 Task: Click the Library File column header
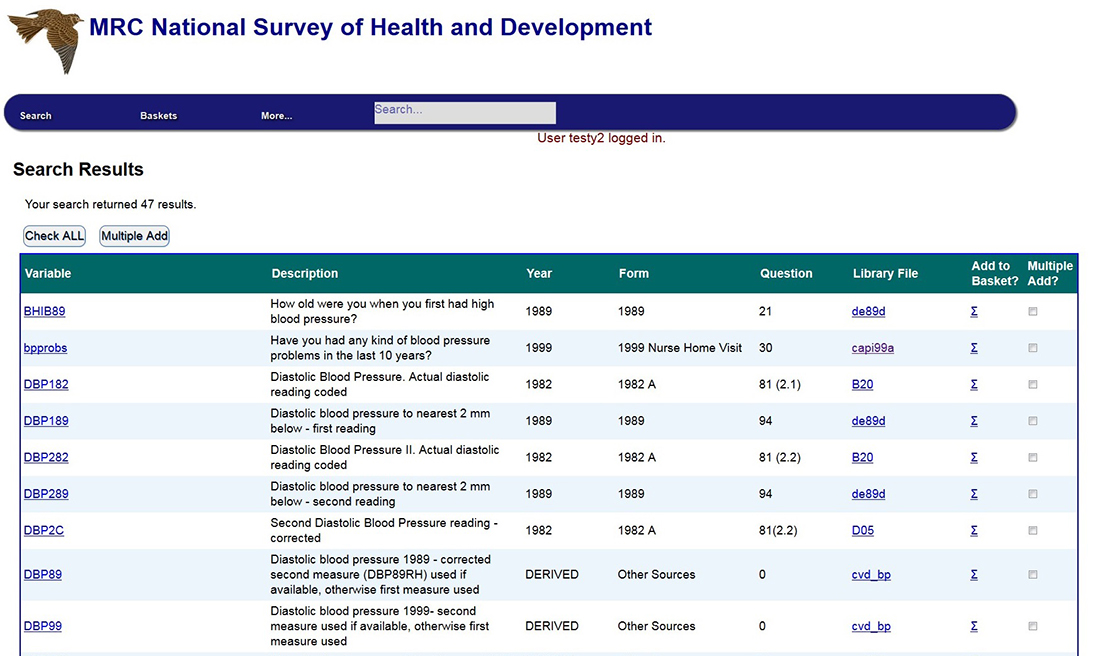coord(885,274)
